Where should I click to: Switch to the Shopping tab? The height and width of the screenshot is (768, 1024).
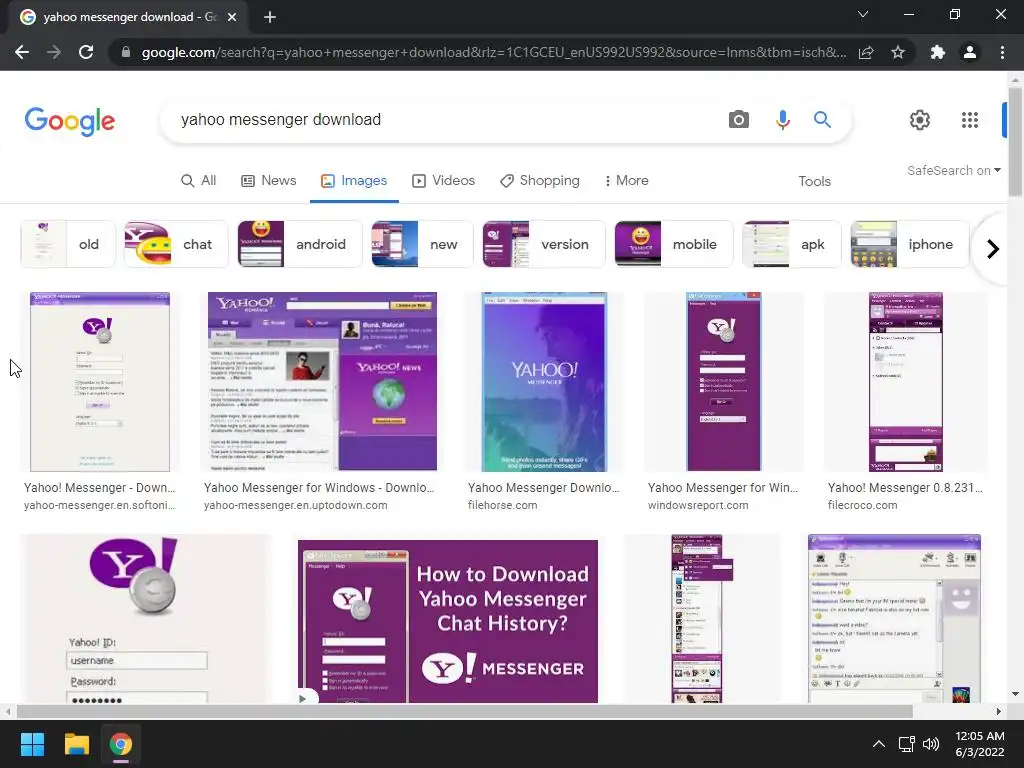point(539,180)
